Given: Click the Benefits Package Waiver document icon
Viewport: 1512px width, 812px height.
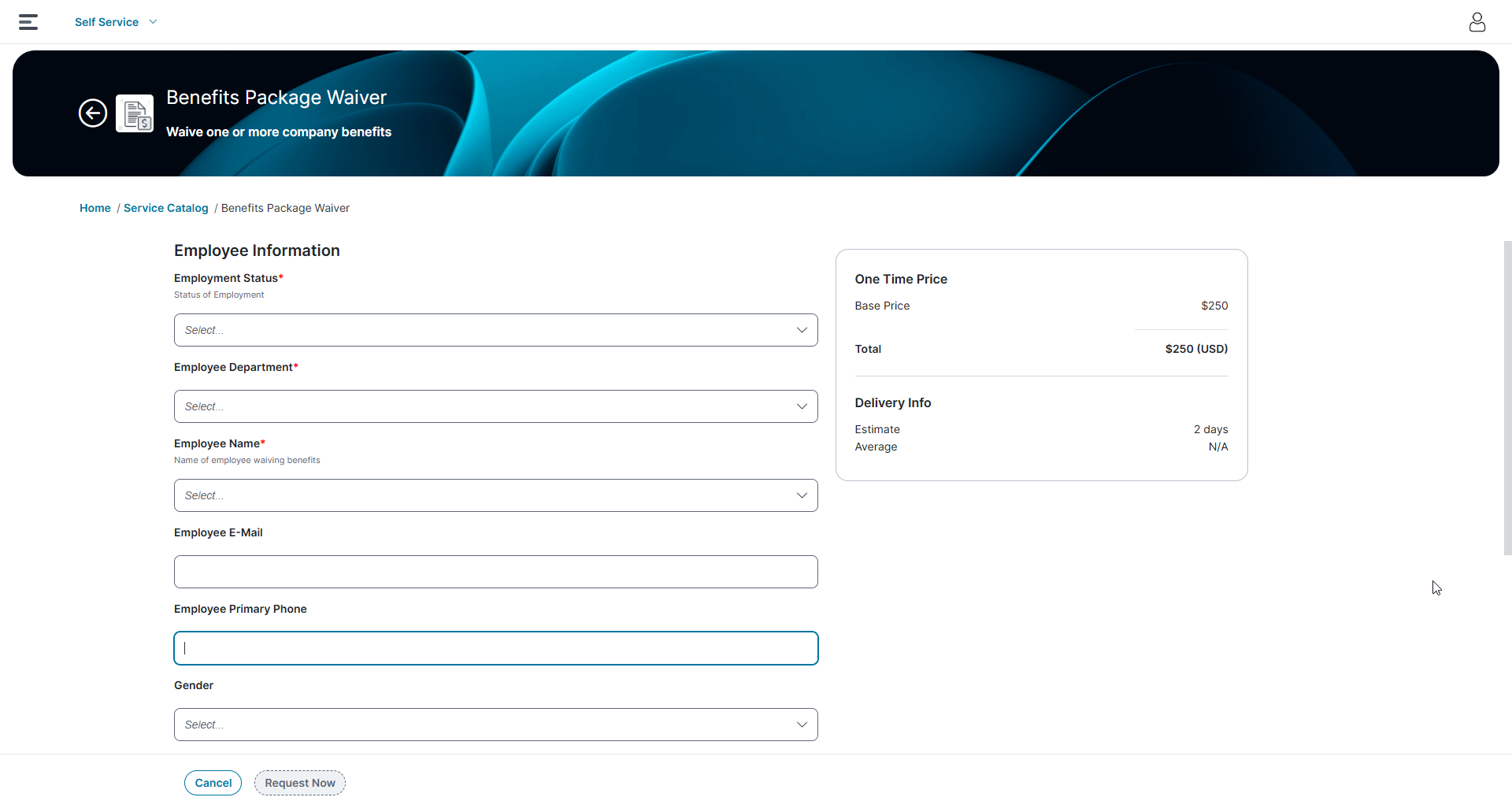Looking at the screenshot, I should click(x=135, y=113).
